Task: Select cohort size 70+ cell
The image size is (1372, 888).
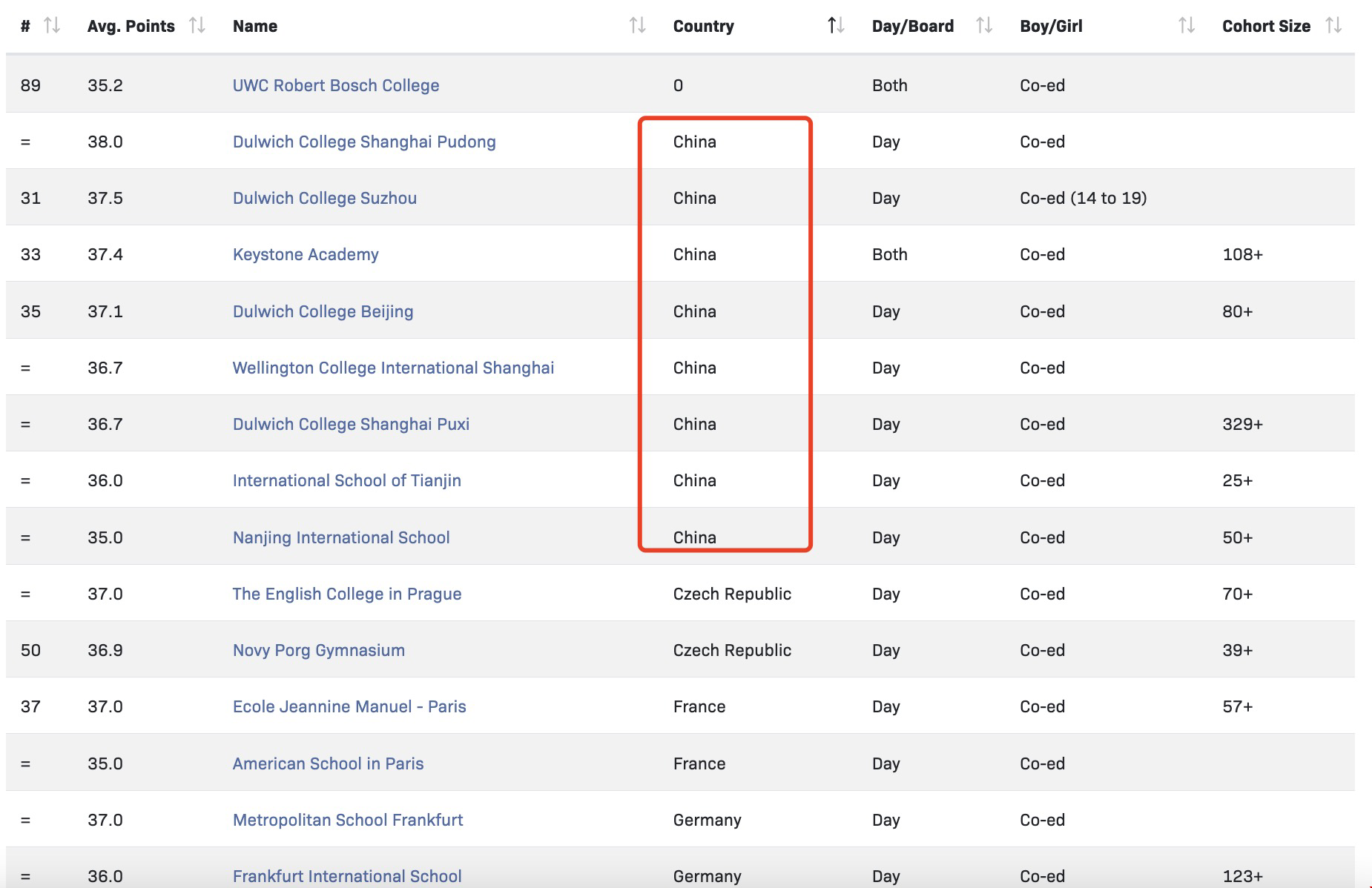Action: [1238, 594]
